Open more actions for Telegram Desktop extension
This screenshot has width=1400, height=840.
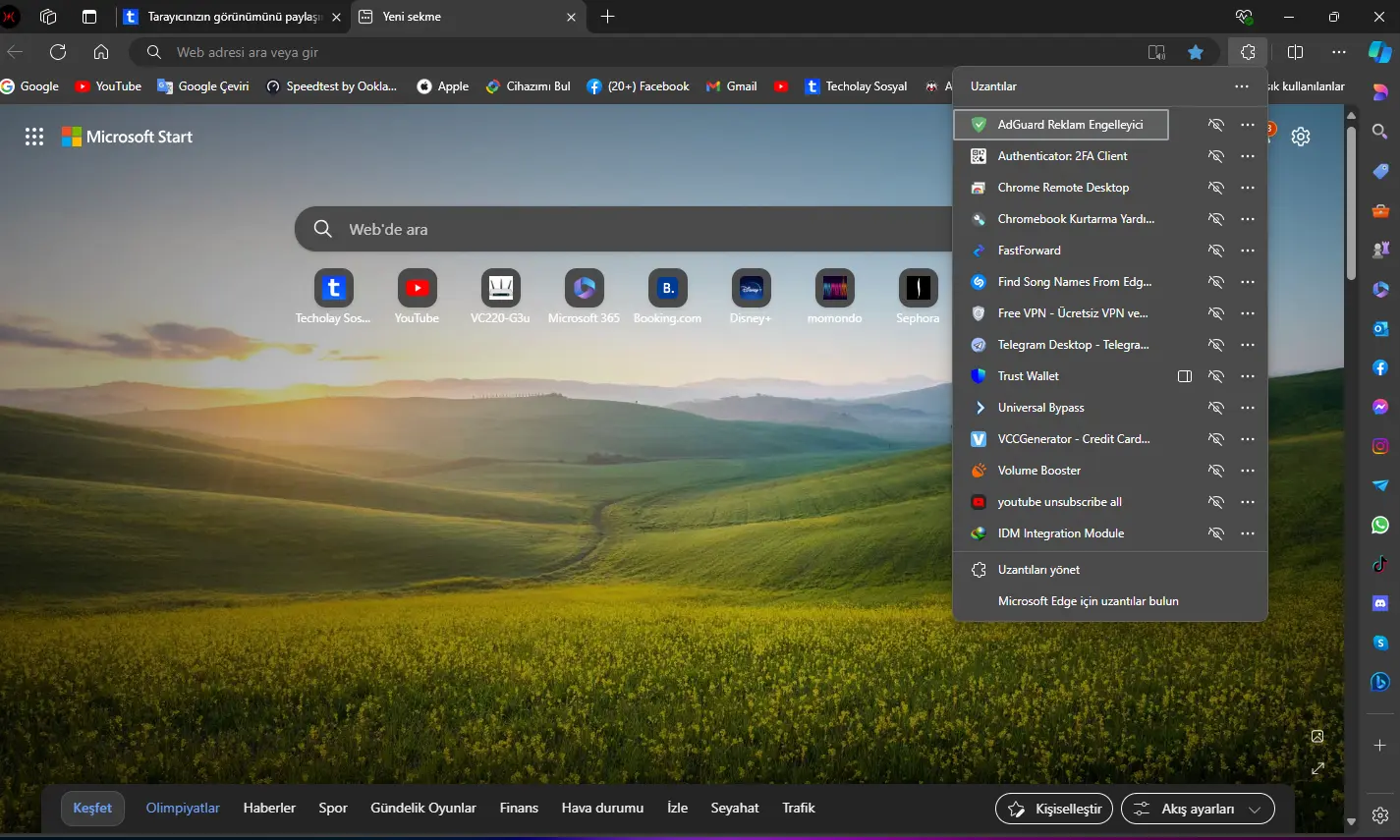1248,345
